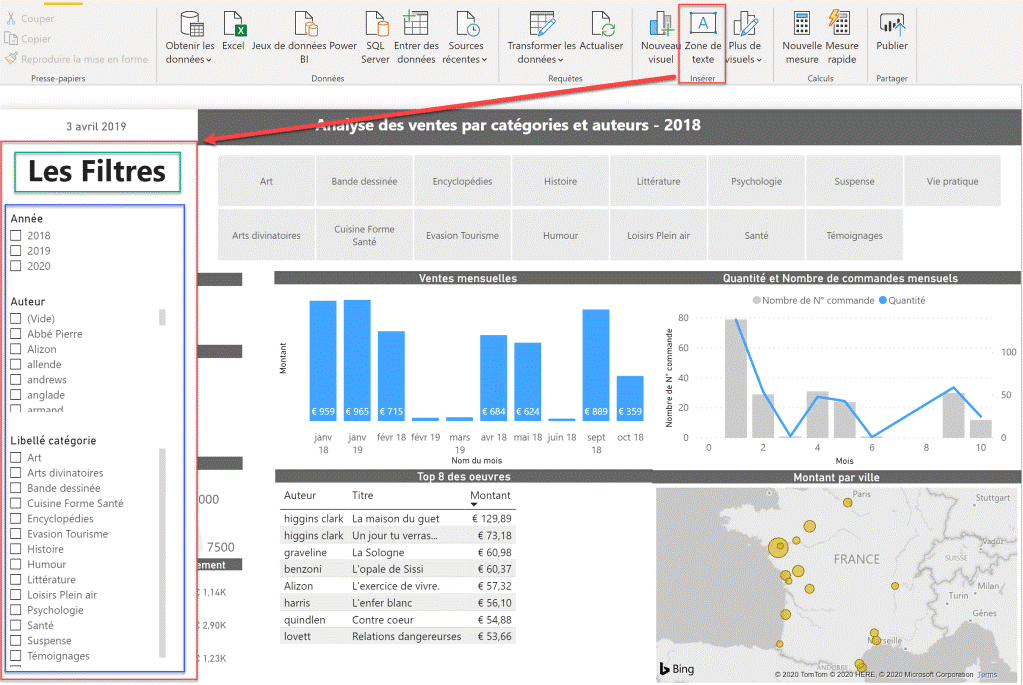The width and height of the screenshot is (1023, 685).
Task: Select the Encyclopédies category button
Action: [462, 181]
